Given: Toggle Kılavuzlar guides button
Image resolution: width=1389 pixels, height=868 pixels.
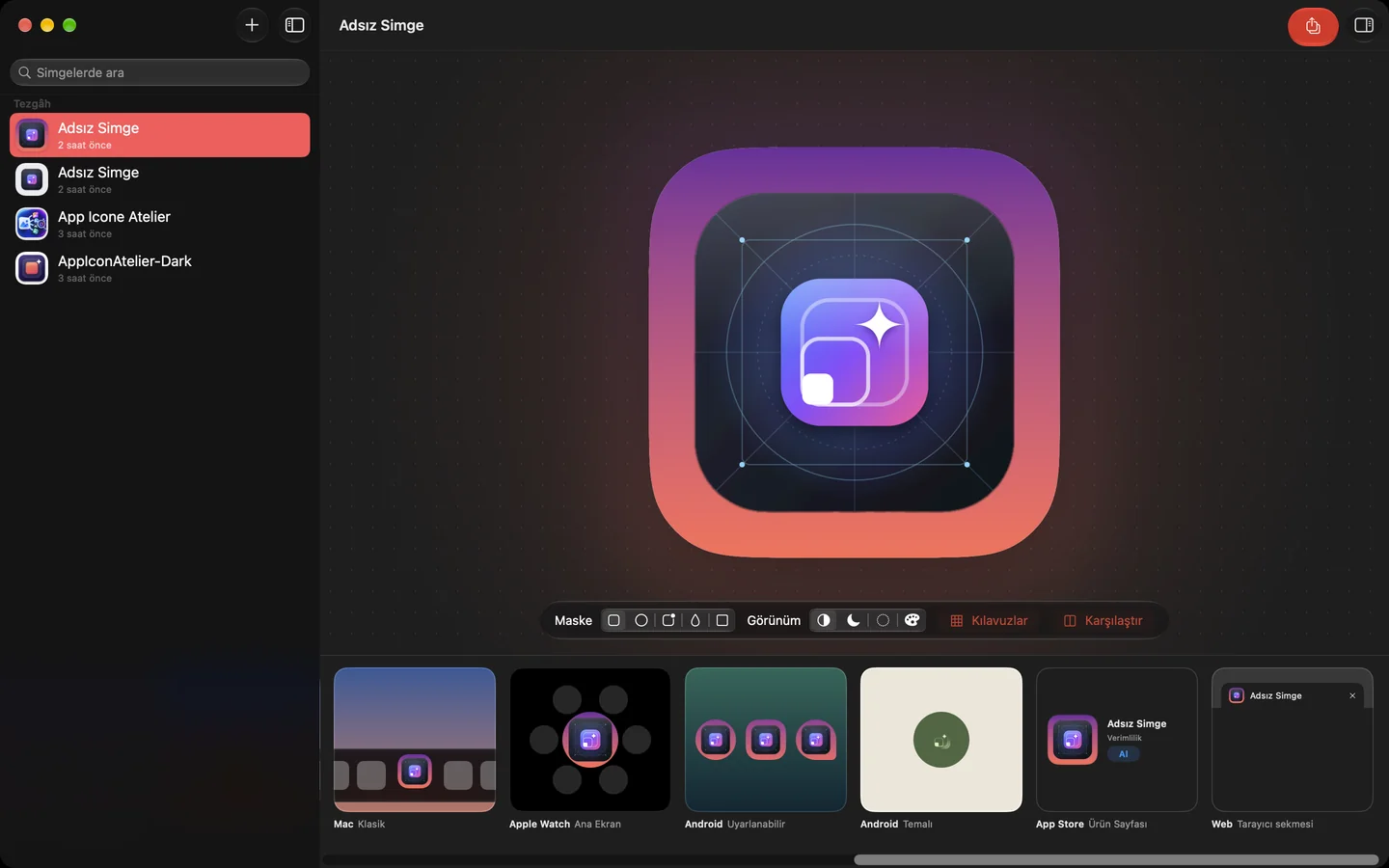Looking at the screenshot, I should tap(990, 620).
